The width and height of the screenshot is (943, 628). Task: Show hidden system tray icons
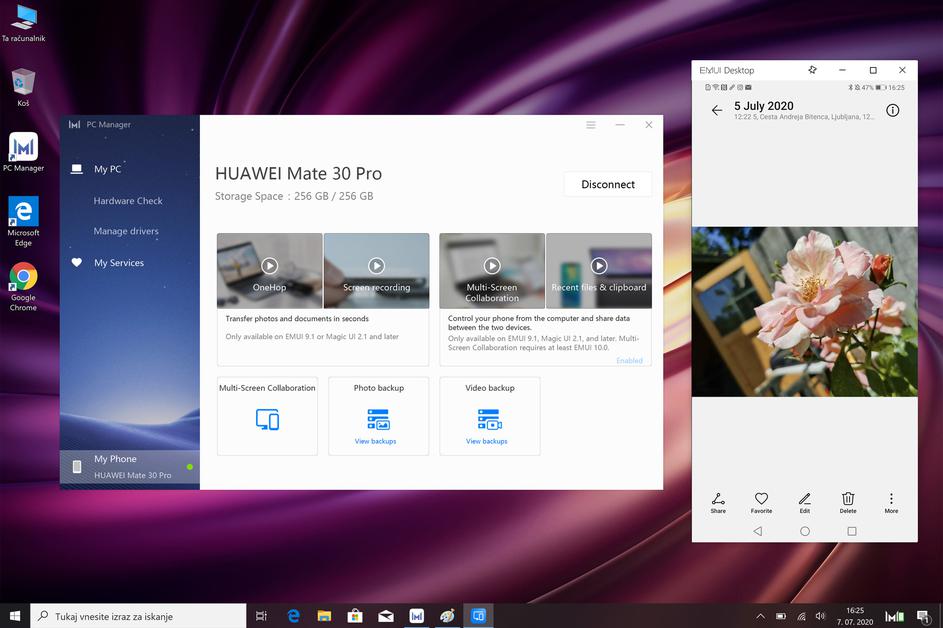coord(760,616)
